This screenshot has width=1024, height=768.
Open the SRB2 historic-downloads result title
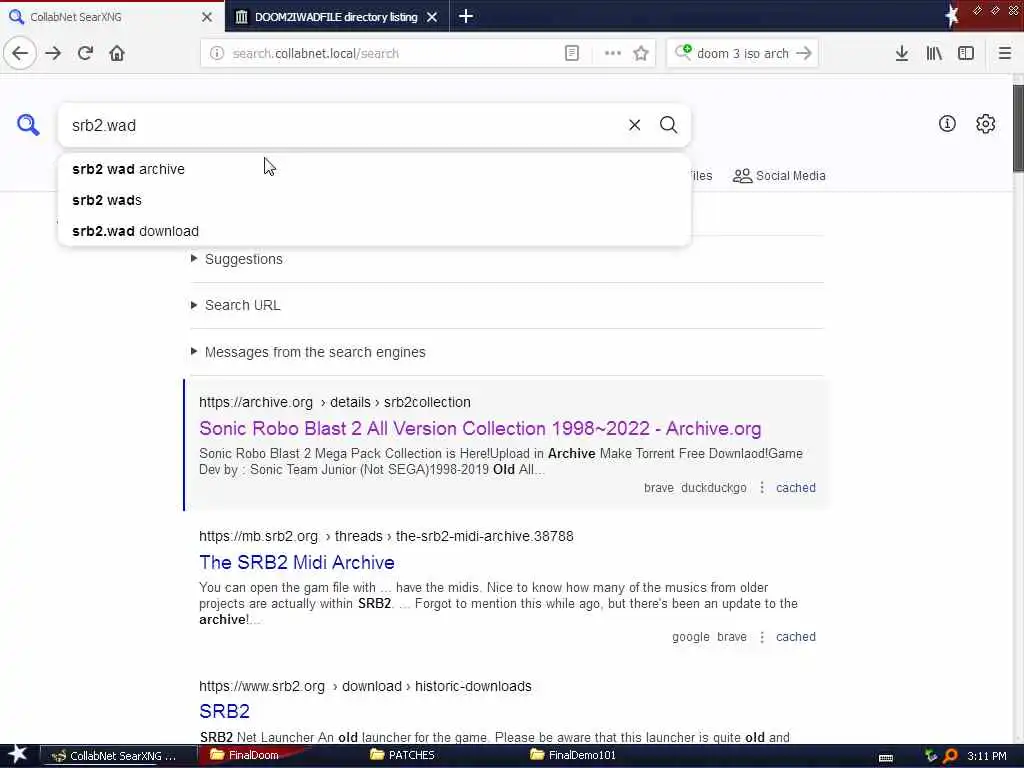point(224,711)
